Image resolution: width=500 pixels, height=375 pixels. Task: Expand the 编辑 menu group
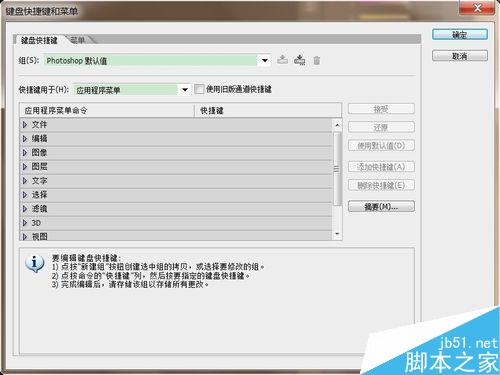[25, 139]
